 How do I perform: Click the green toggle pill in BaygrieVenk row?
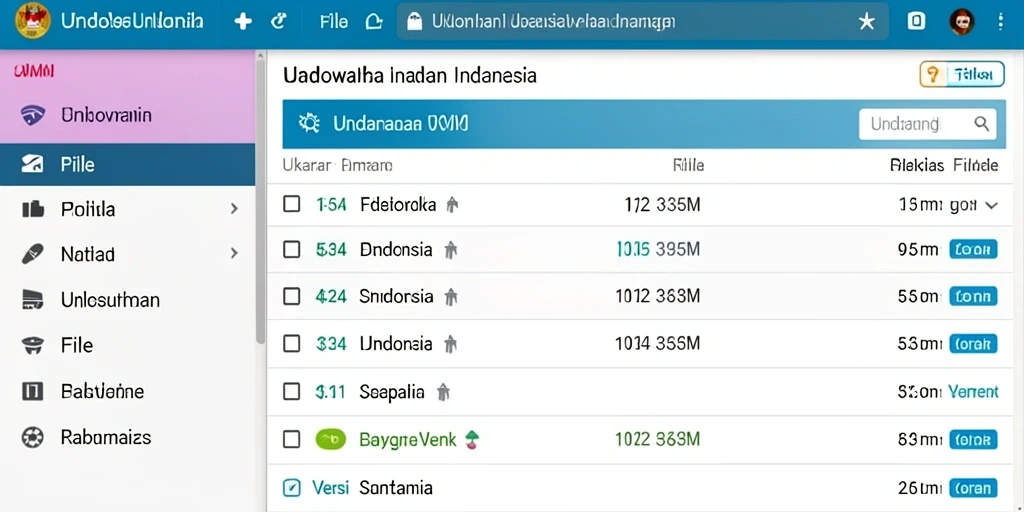[331, 440]
